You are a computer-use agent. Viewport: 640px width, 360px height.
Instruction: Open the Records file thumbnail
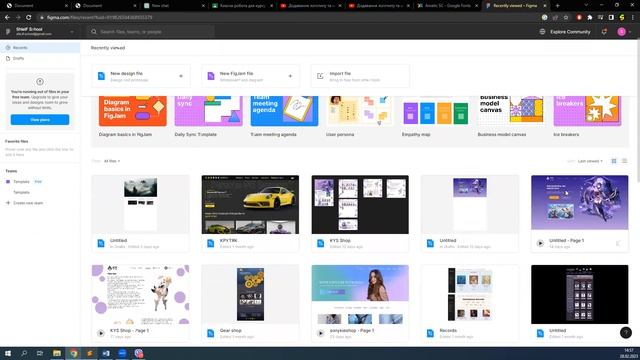[470, 294]
